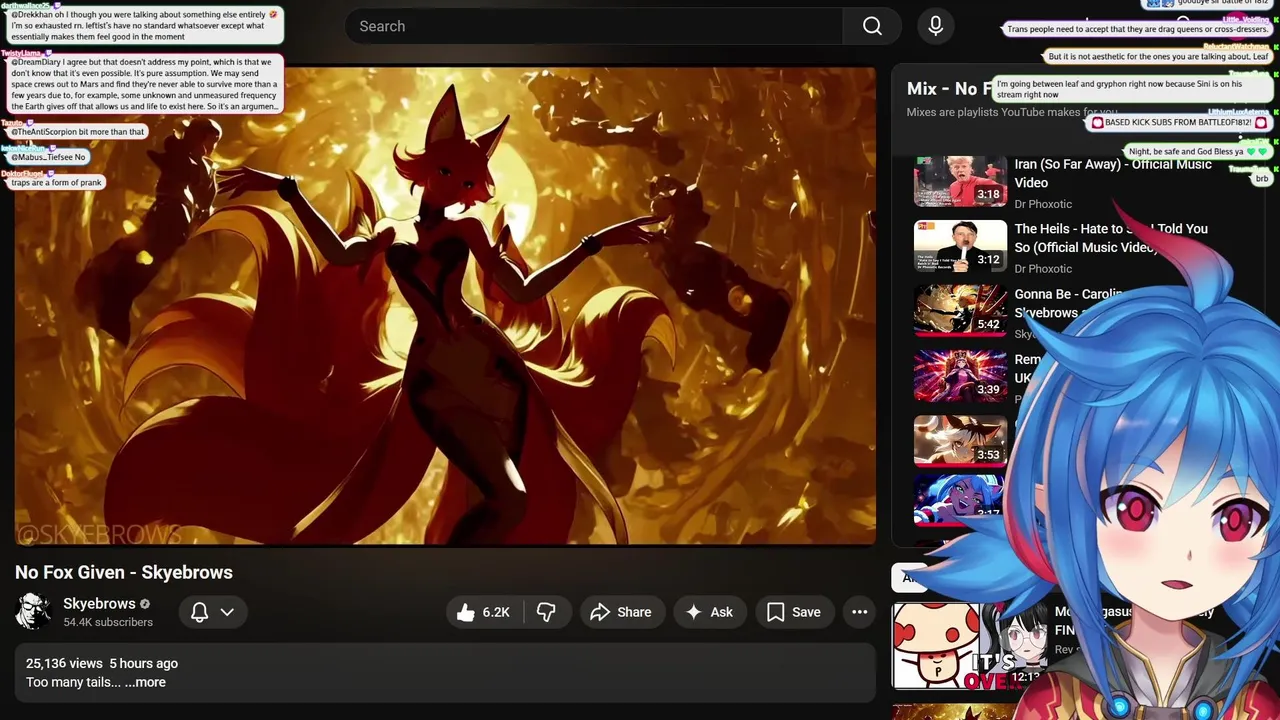Open the Iran (So Far Away) title
Viewport: 1280px width, 720px height.
(1112, 173)
